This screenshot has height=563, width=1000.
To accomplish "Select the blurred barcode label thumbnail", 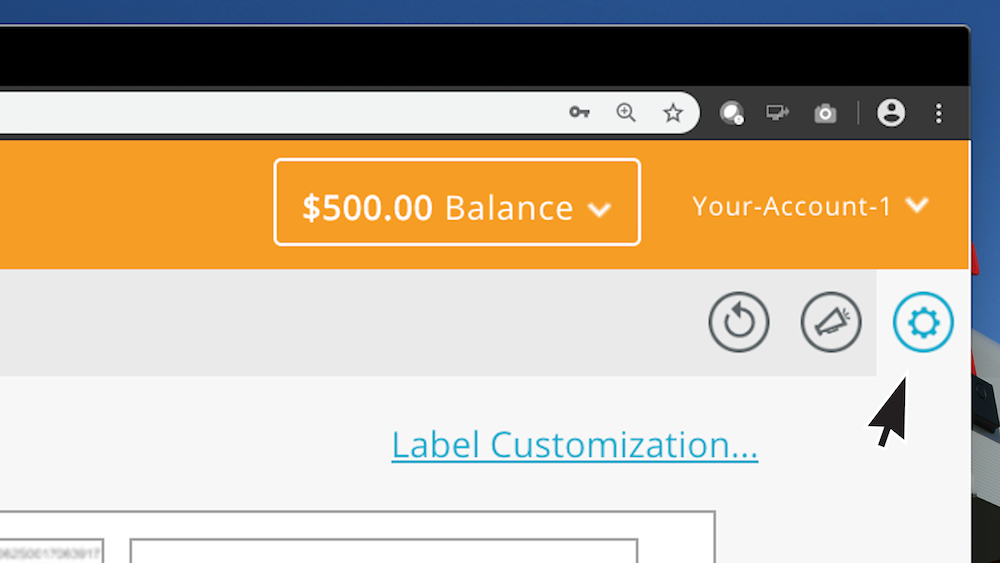I will (x=50, y=551).
